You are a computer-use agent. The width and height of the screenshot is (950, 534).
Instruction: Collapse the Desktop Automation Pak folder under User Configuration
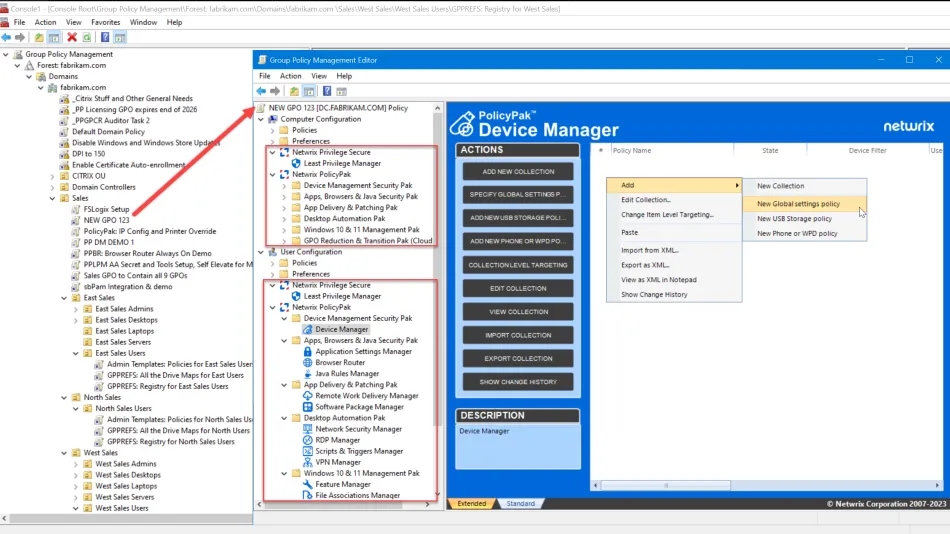pos(285,418)
